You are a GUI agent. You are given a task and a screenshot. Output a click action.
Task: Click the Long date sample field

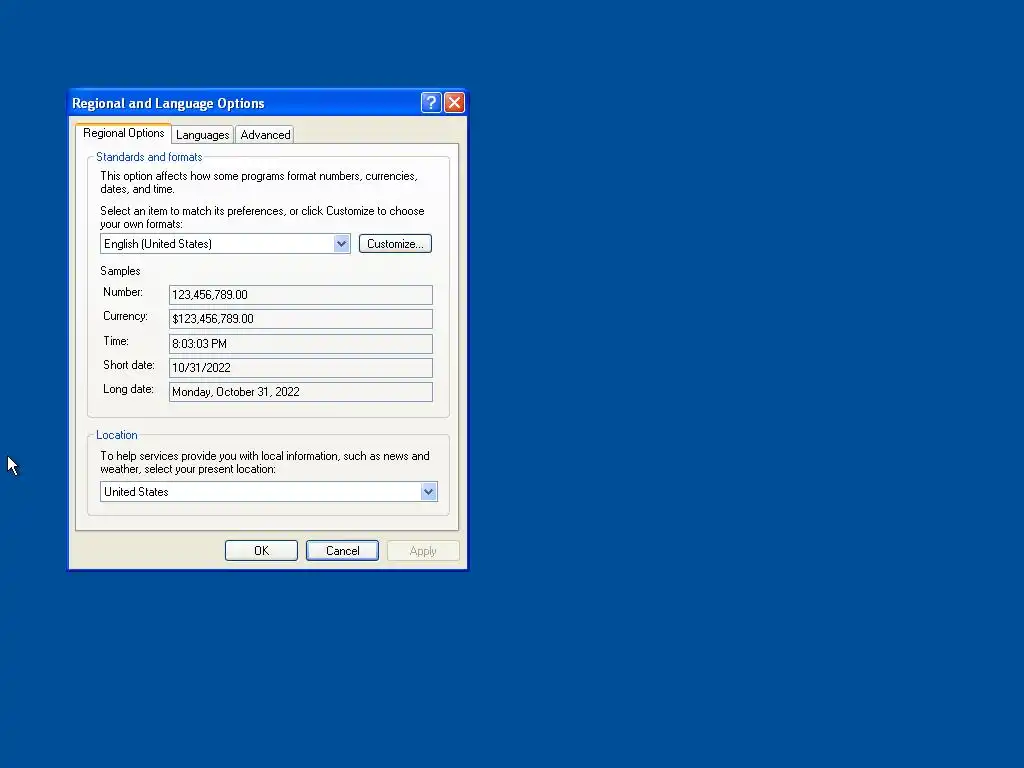click(300, 392)
